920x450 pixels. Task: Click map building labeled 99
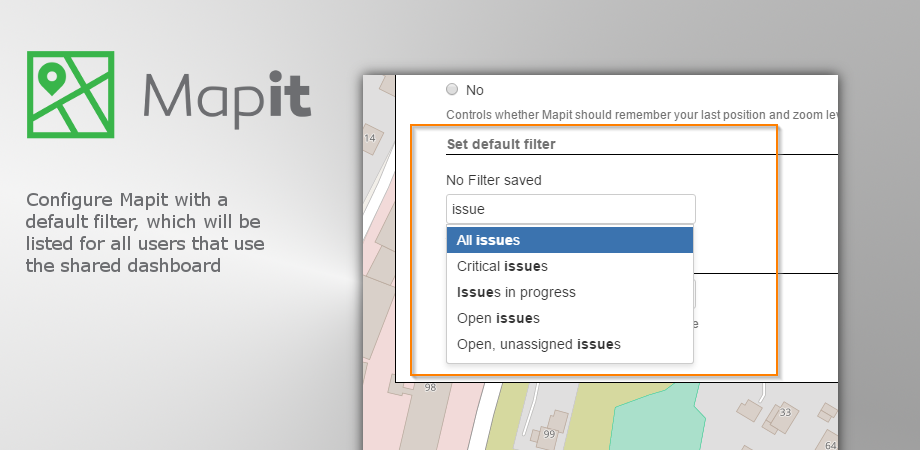click(x=549, y=434)
